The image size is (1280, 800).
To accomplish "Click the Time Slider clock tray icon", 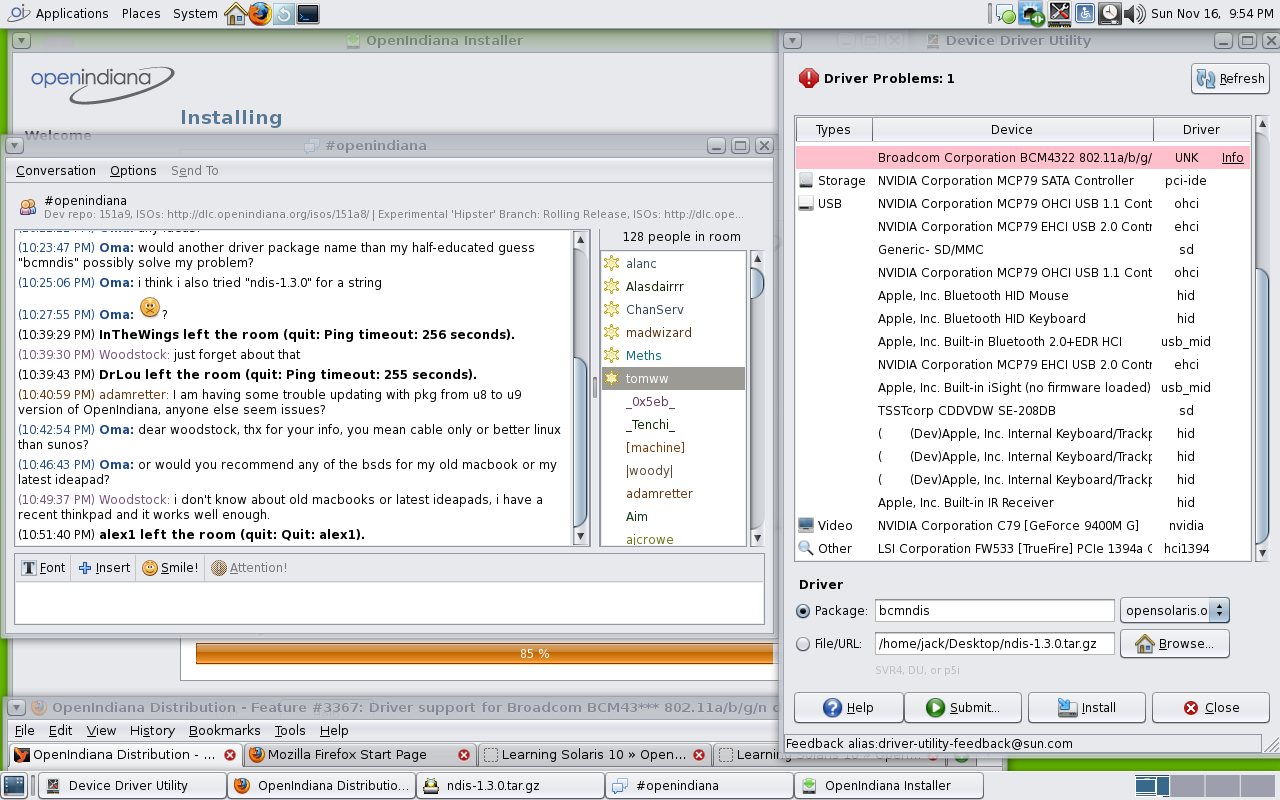I will pyautogui.click(x=1109, y=13).
